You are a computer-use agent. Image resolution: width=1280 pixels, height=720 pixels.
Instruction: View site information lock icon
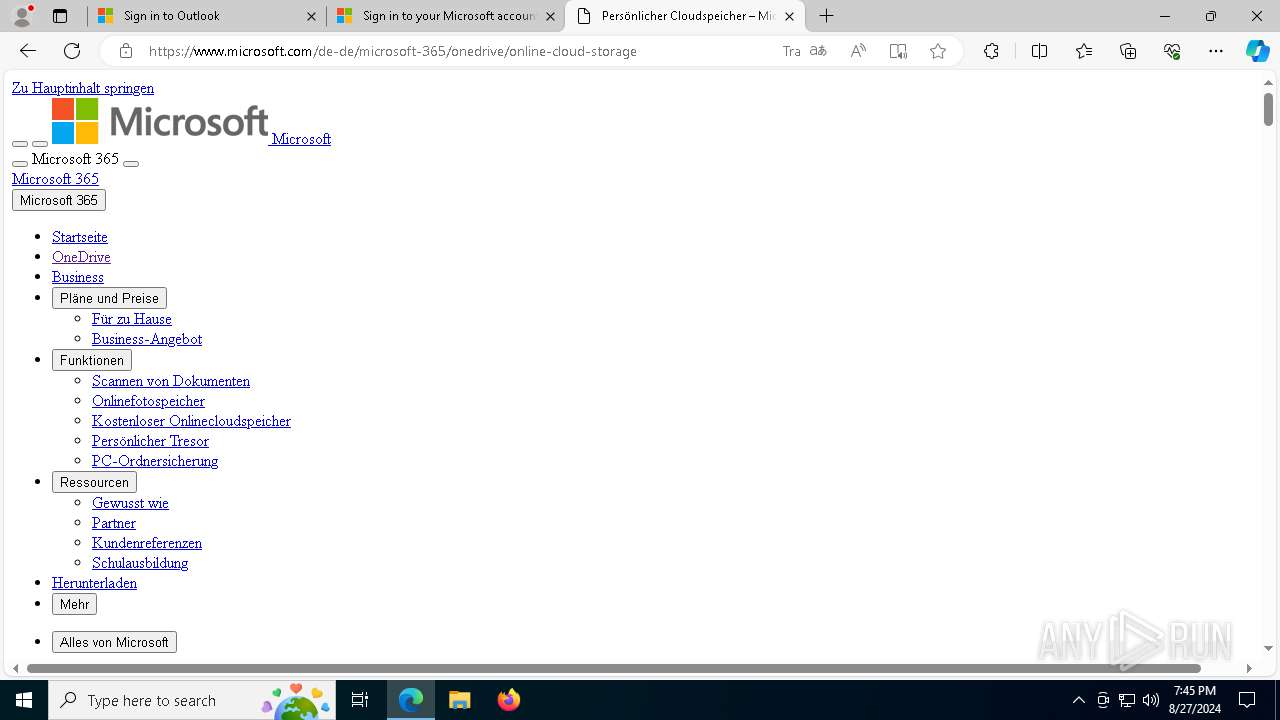126,51
